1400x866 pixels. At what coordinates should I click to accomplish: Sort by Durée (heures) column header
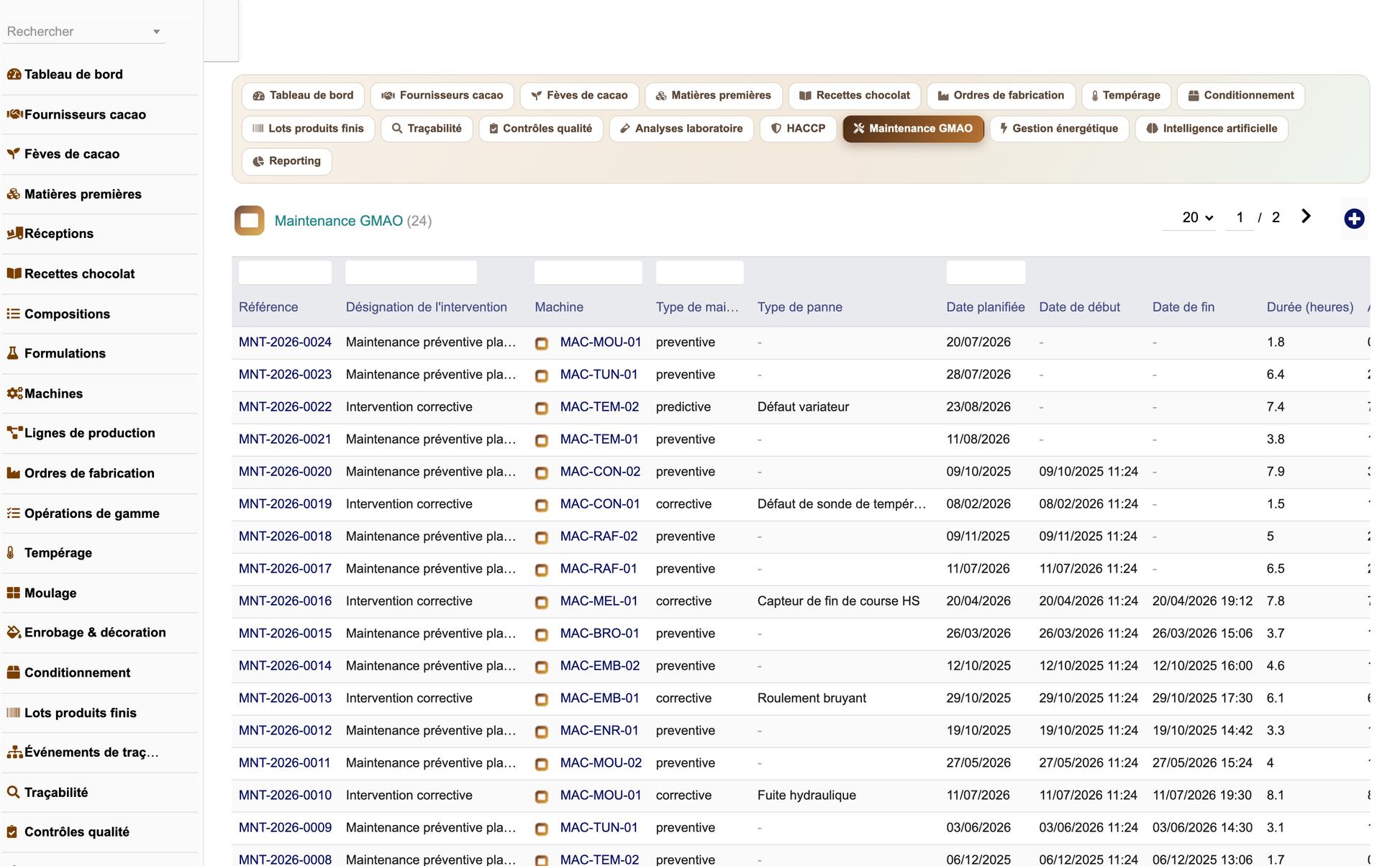pos(1309,307)
